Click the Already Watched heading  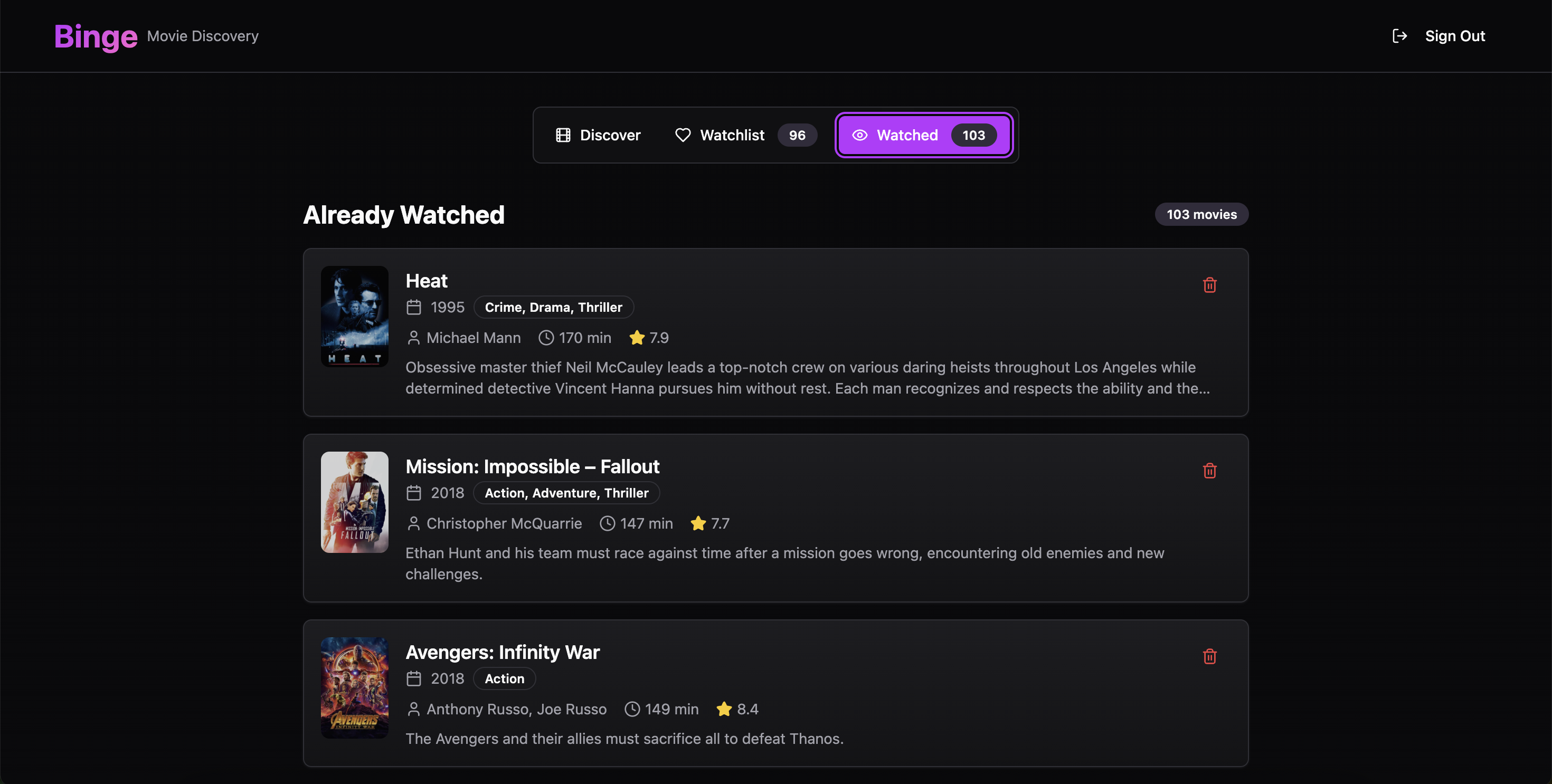(x=404, y=215)
